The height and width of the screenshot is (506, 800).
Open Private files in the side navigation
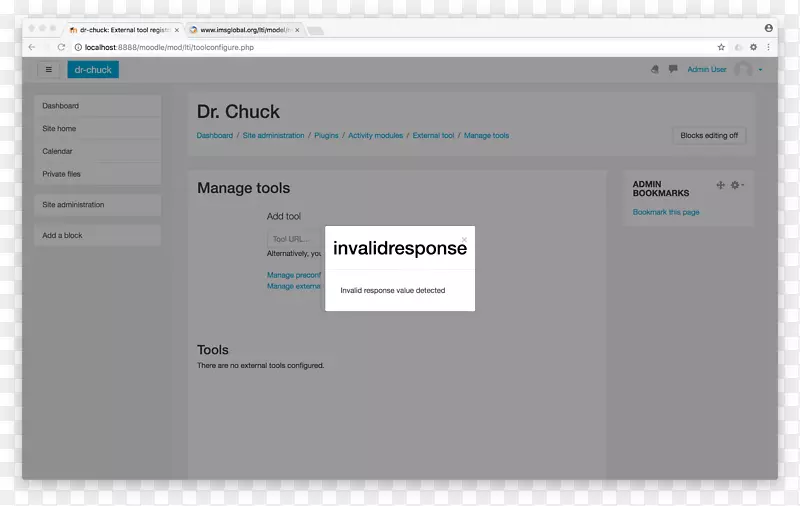97,174
